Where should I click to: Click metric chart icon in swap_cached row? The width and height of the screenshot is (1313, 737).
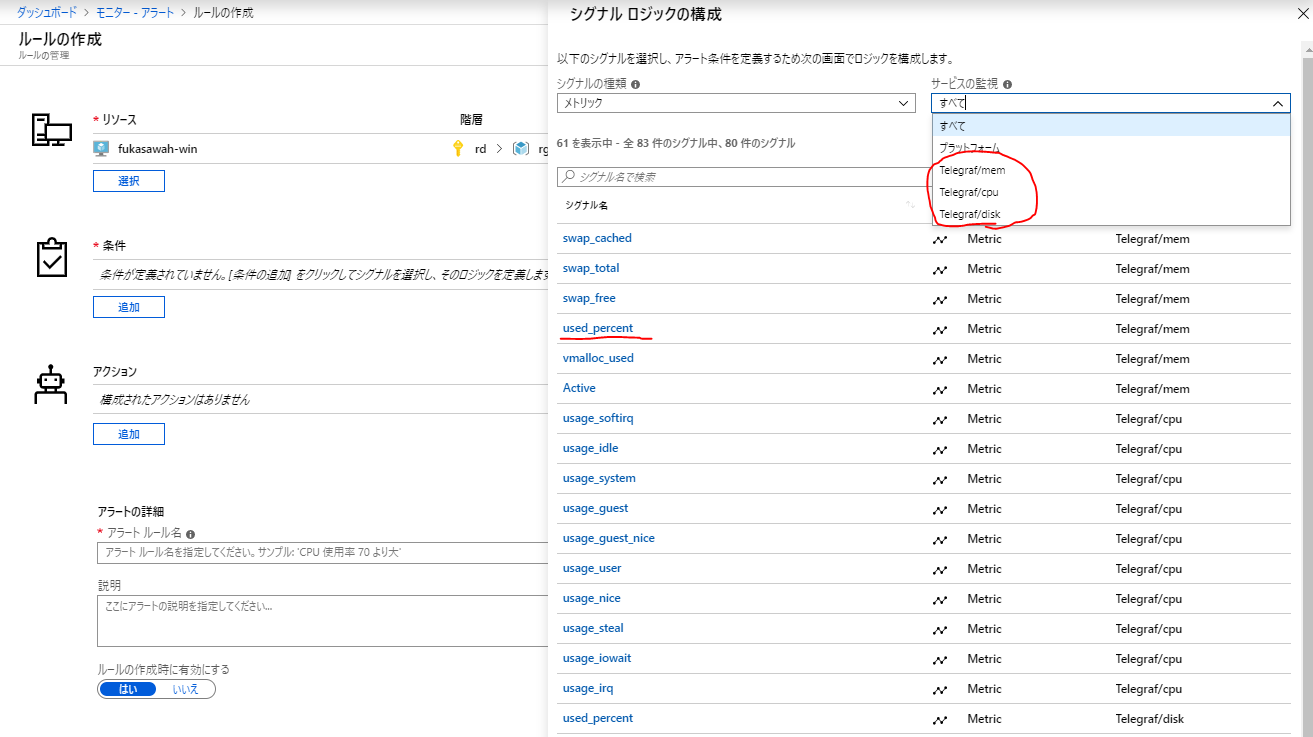940,239
